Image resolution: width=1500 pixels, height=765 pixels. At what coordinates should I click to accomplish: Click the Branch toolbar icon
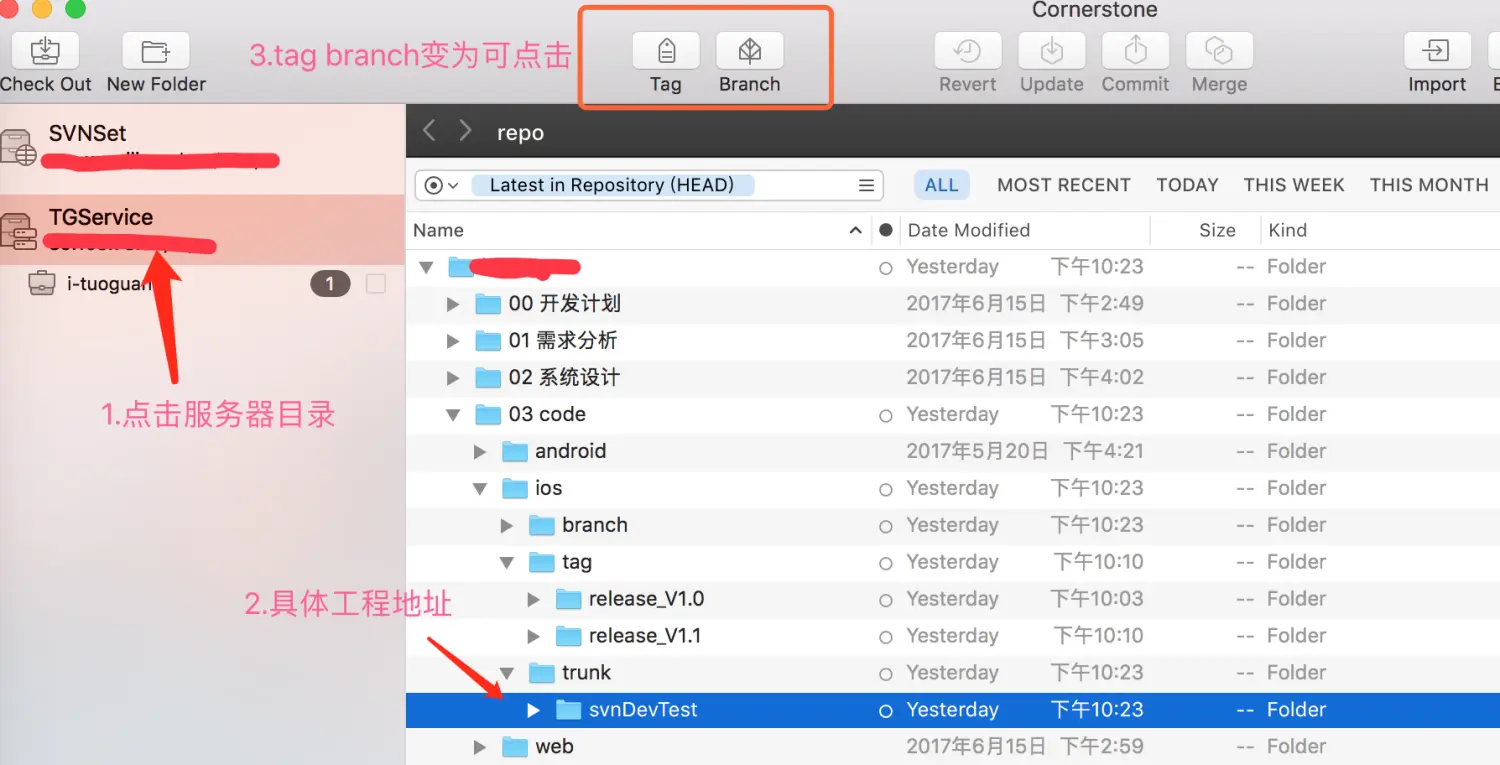749,51
